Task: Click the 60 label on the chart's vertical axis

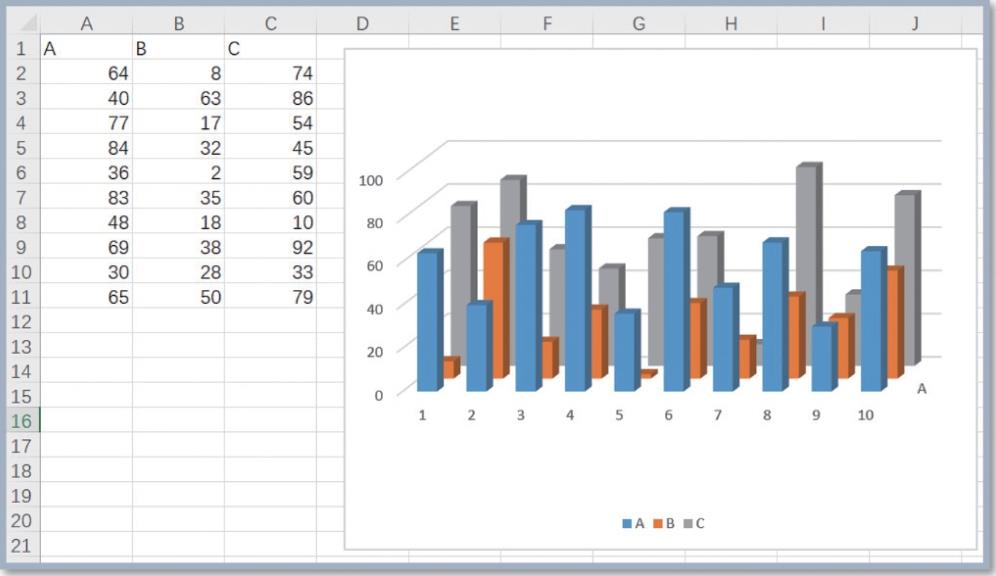Action: coord(375,265)
